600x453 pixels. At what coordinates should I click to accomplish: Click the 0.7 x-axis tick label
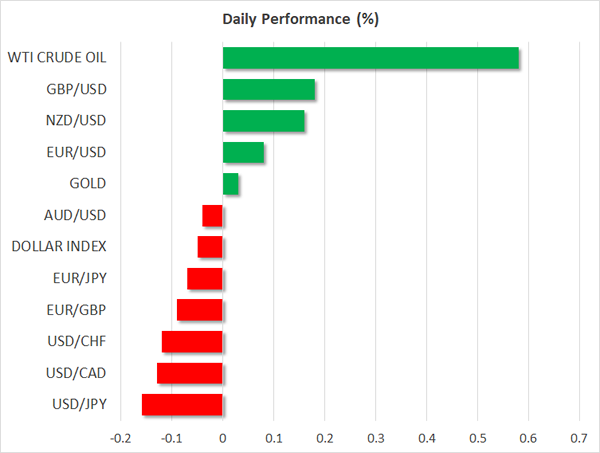(x=579, y=437)
